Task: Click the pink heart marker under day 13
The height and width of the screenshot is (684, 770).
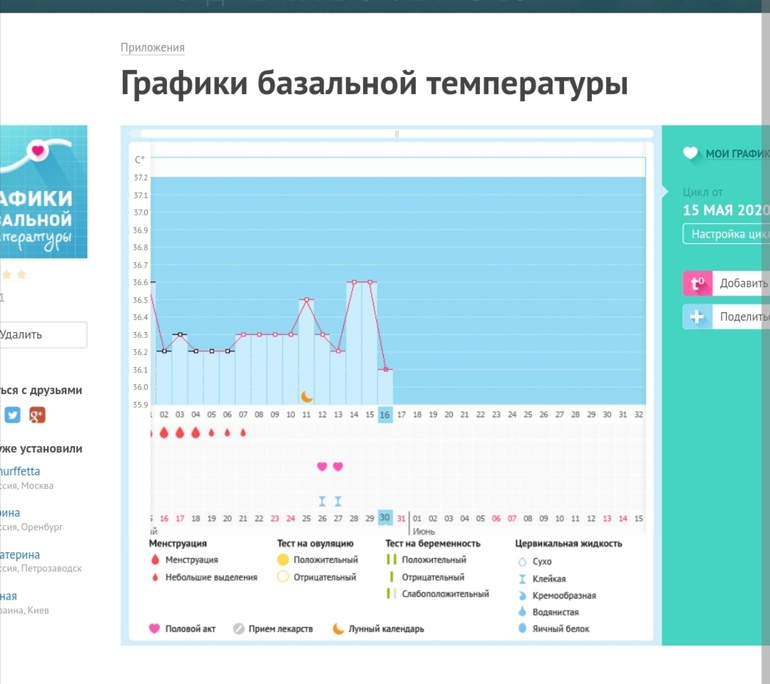Action: (338, 467)
